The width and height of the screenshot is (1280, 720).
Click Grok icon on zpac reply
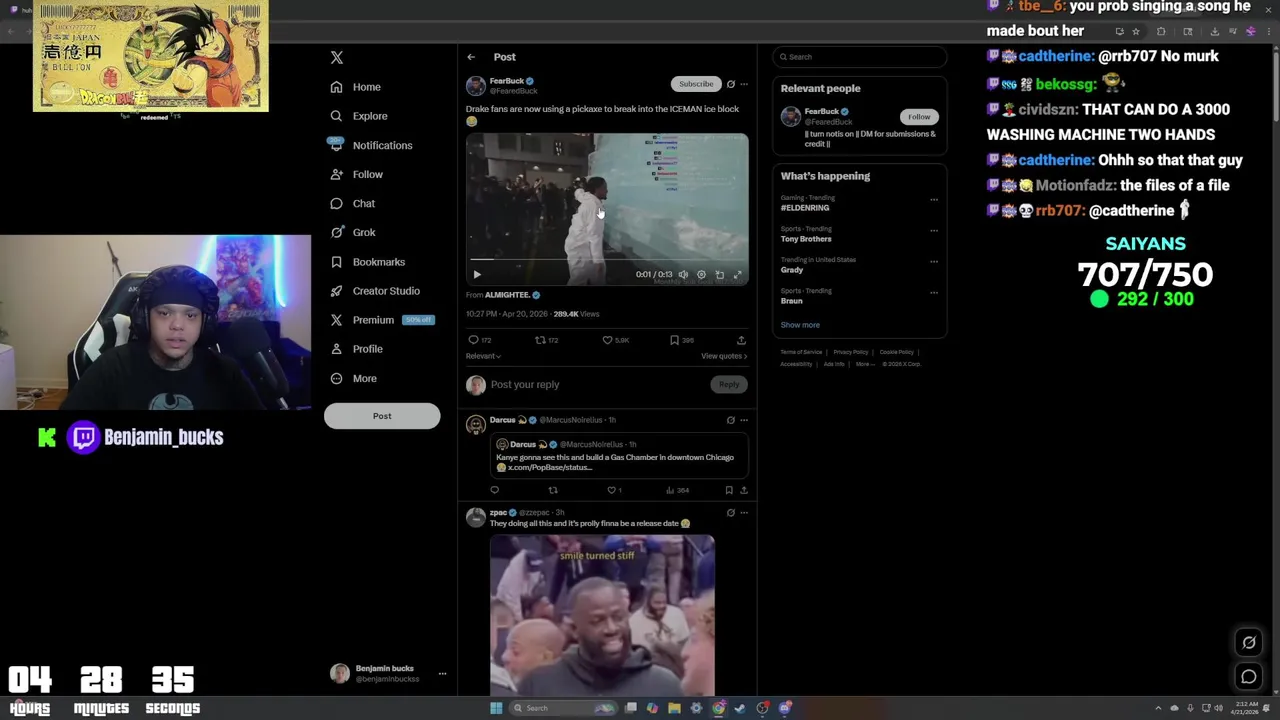click(x=730, y=512)
